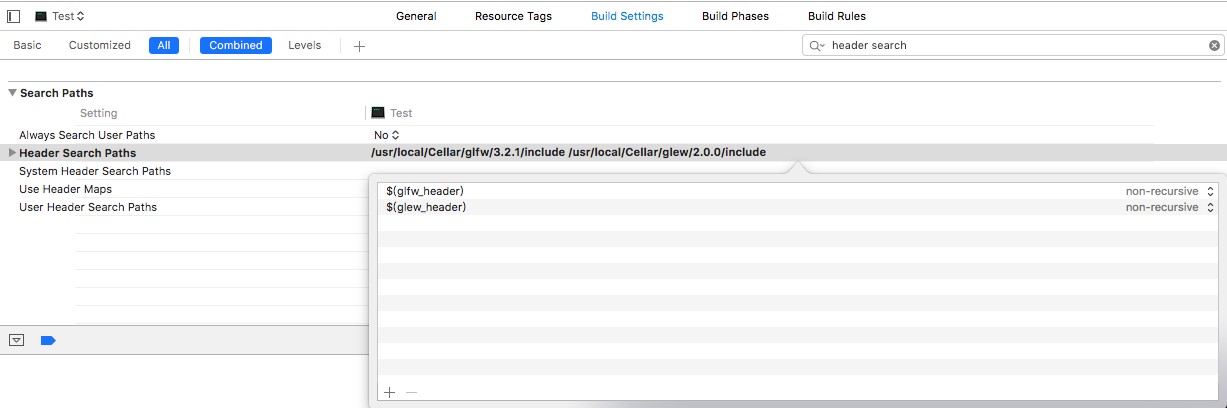Remove a path with the popover minus button

coord(411,392)
